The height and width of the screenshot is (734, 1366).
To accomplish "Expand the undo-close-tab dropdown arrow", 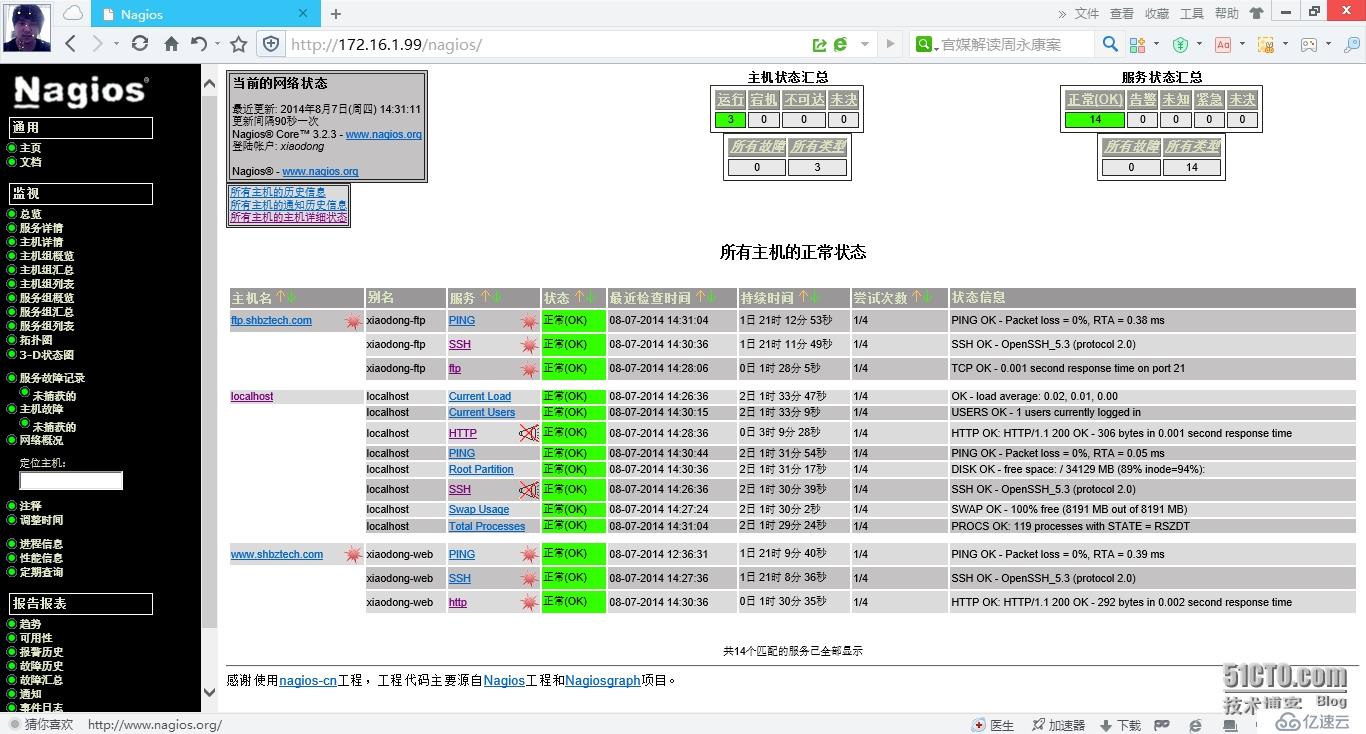I will point(217,44).
